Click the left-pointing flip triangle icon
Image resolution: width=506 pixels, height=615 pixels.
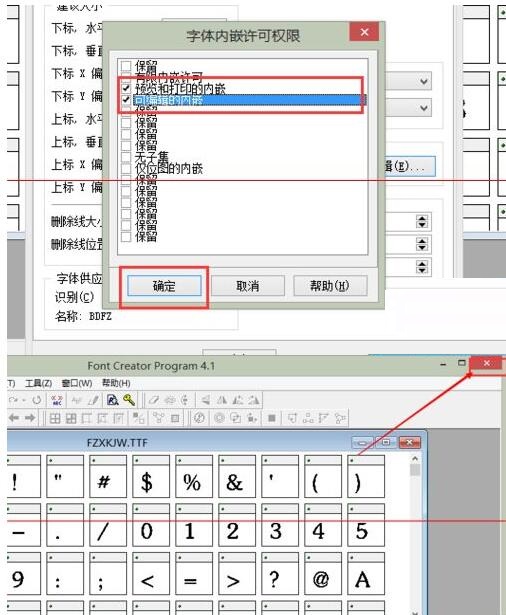[x=205, y=400]
